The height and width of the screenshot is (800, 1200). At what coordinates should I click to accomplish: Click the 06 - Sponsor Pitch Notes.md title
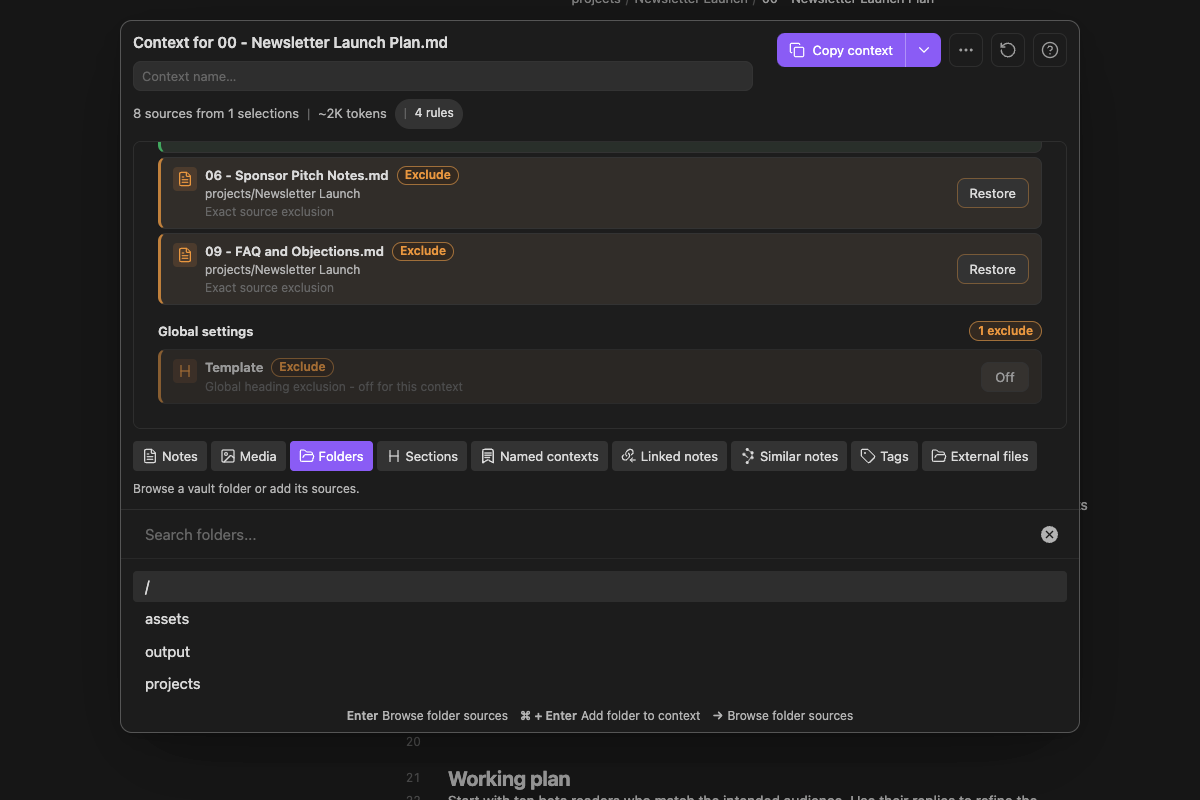pyautogui.click(x=297, y=175)
